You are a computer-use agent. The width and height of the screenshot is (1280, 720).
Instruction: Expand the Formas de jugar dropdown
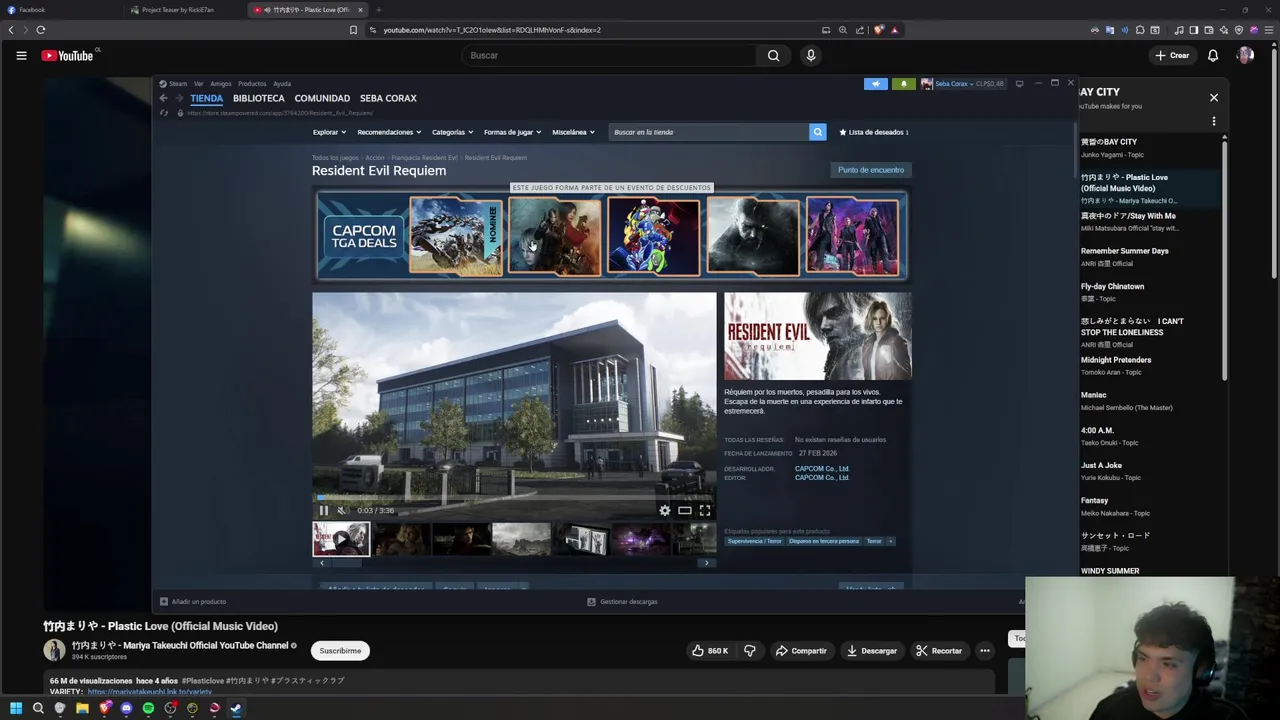[x=512, y=132]
